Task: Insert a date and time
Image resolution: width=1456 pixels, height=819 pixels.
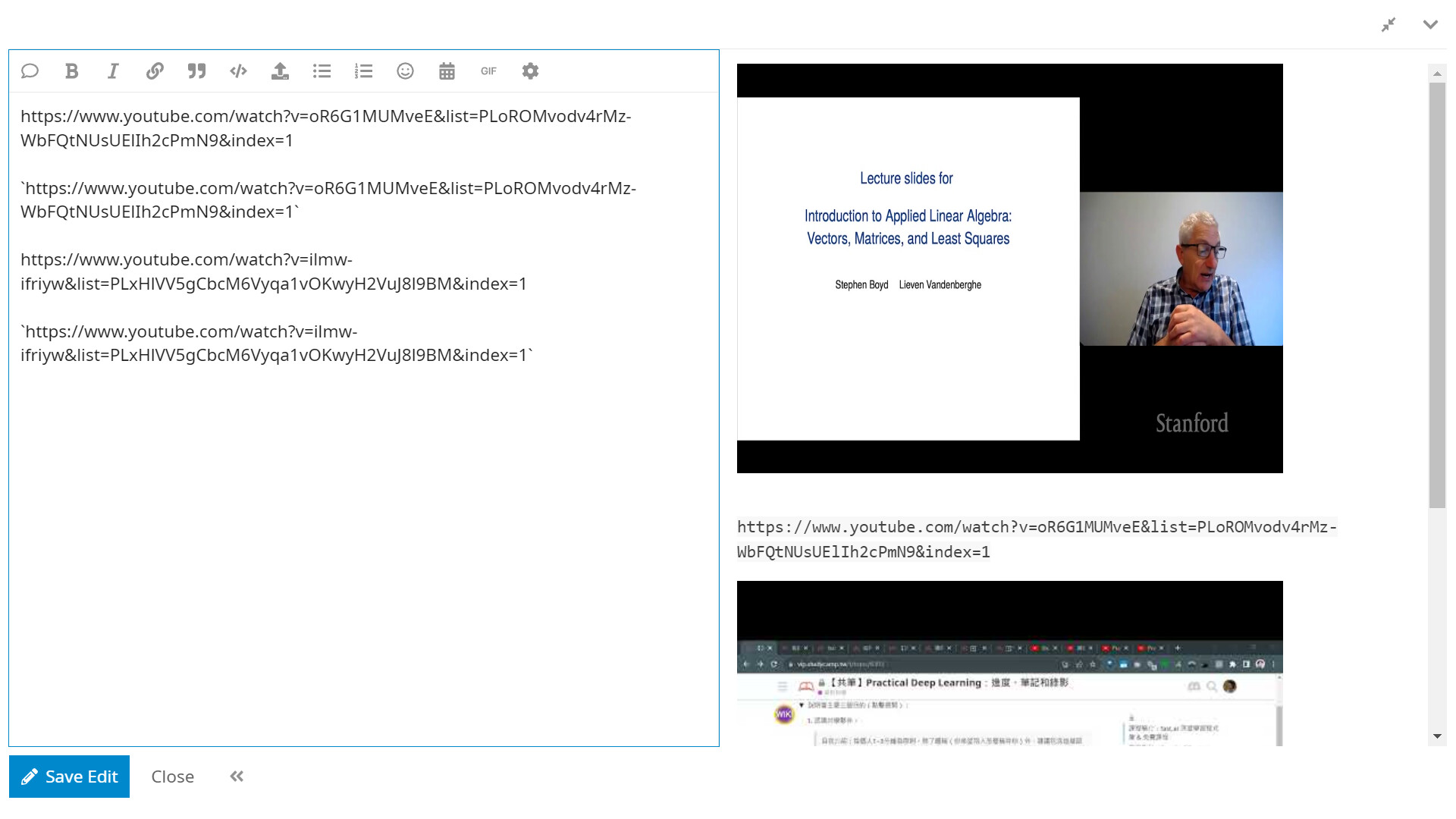Action: [447, 71]
